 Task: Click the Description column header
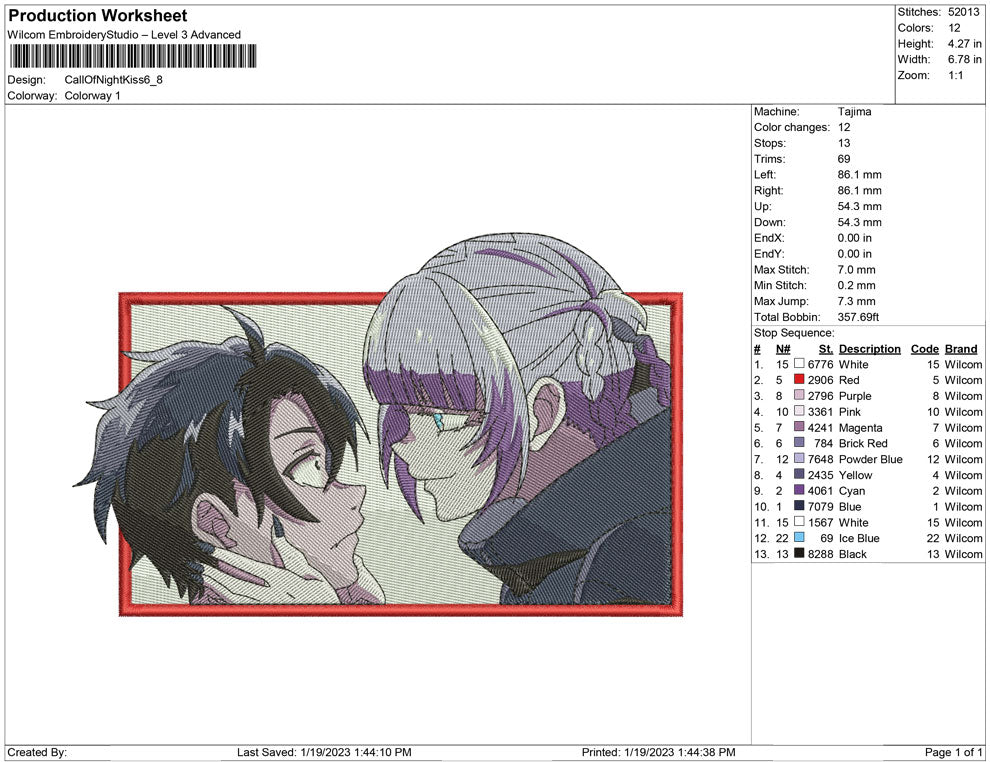(869, 349)
